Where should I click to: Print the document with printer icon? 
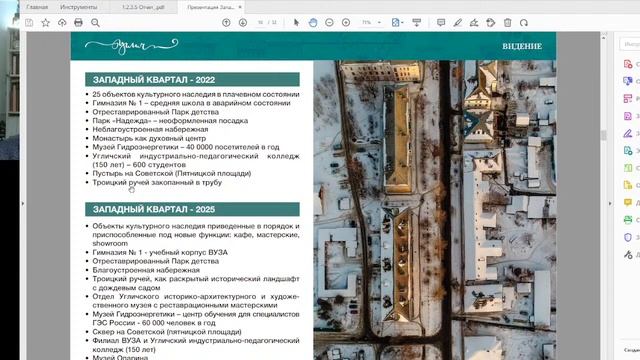(78, 23)
